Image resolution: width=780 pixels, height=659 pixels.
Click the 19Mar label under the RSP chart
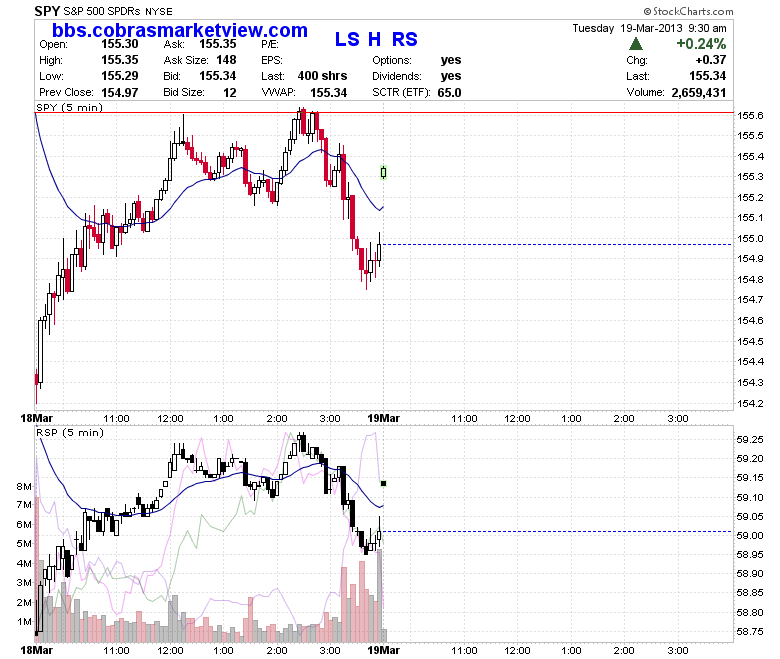coord(383,650)
